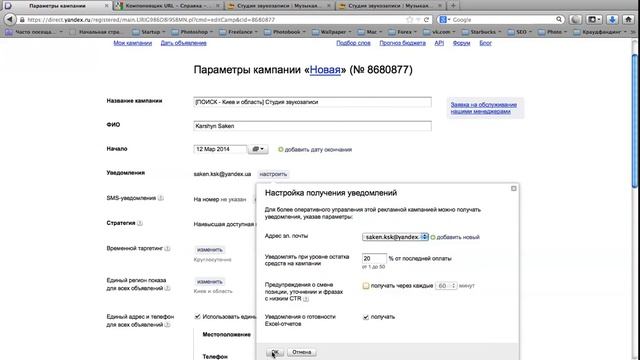The height and width of the screenshot is (360, 640).
Task: Expand the Freelance bookmarks folder
Action: pos(239,32)
